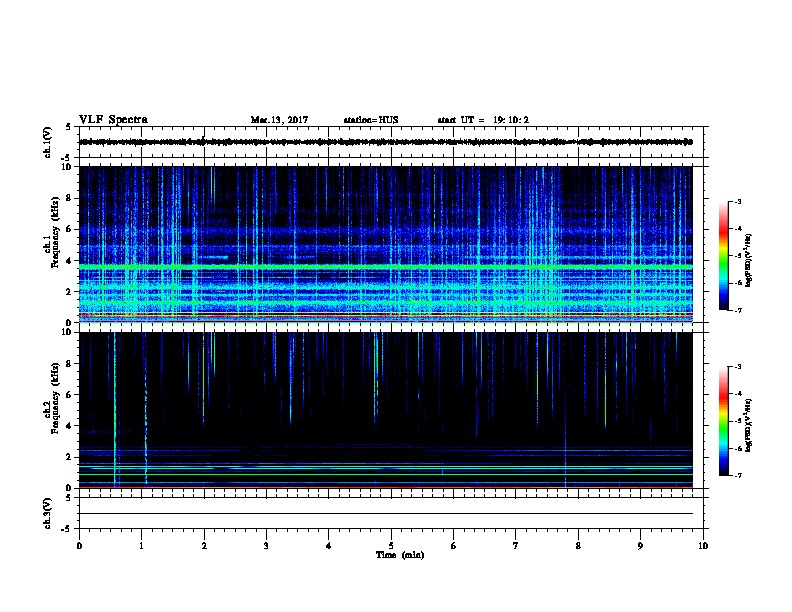Click the ch.2 spectrogram "2" kHz tick label
Image resolution: width=792 pixels, height=612 pixels.
coord(70,457)
